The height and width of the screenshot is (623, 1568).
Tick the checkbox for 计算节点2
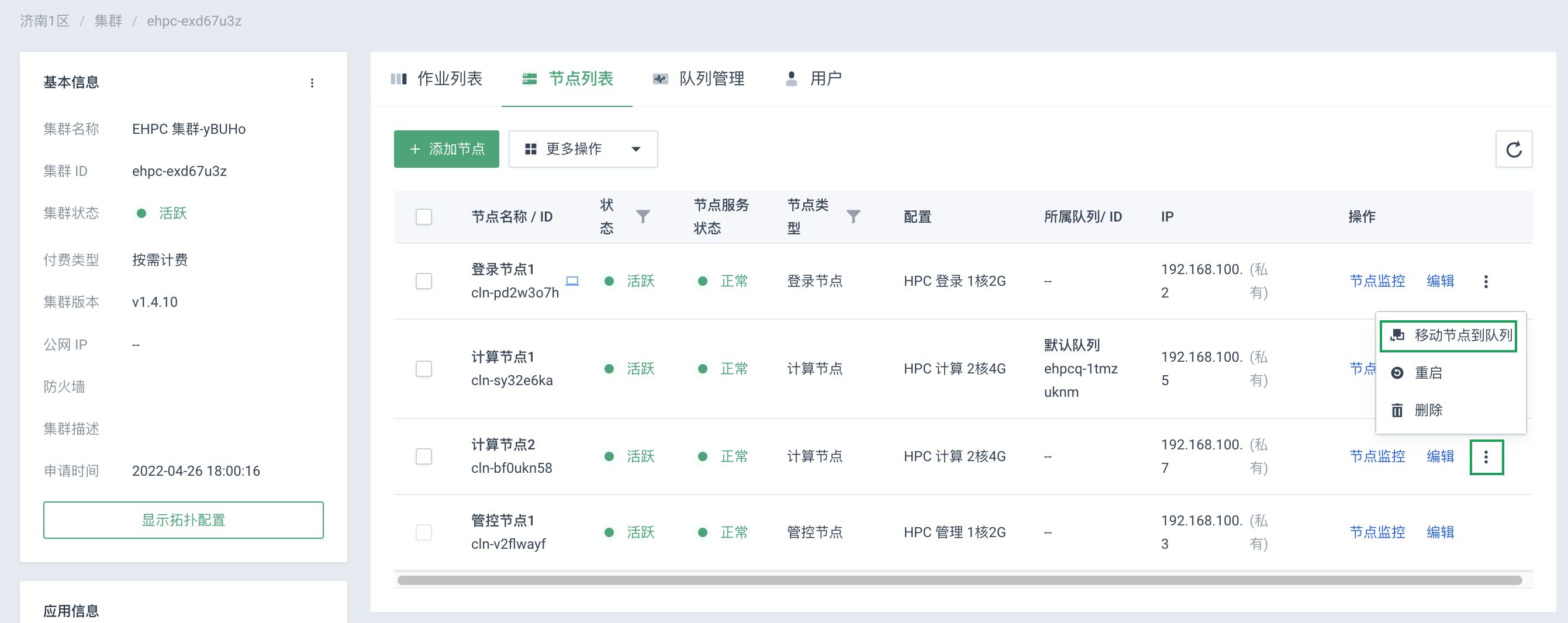click(x=424, y=456)
